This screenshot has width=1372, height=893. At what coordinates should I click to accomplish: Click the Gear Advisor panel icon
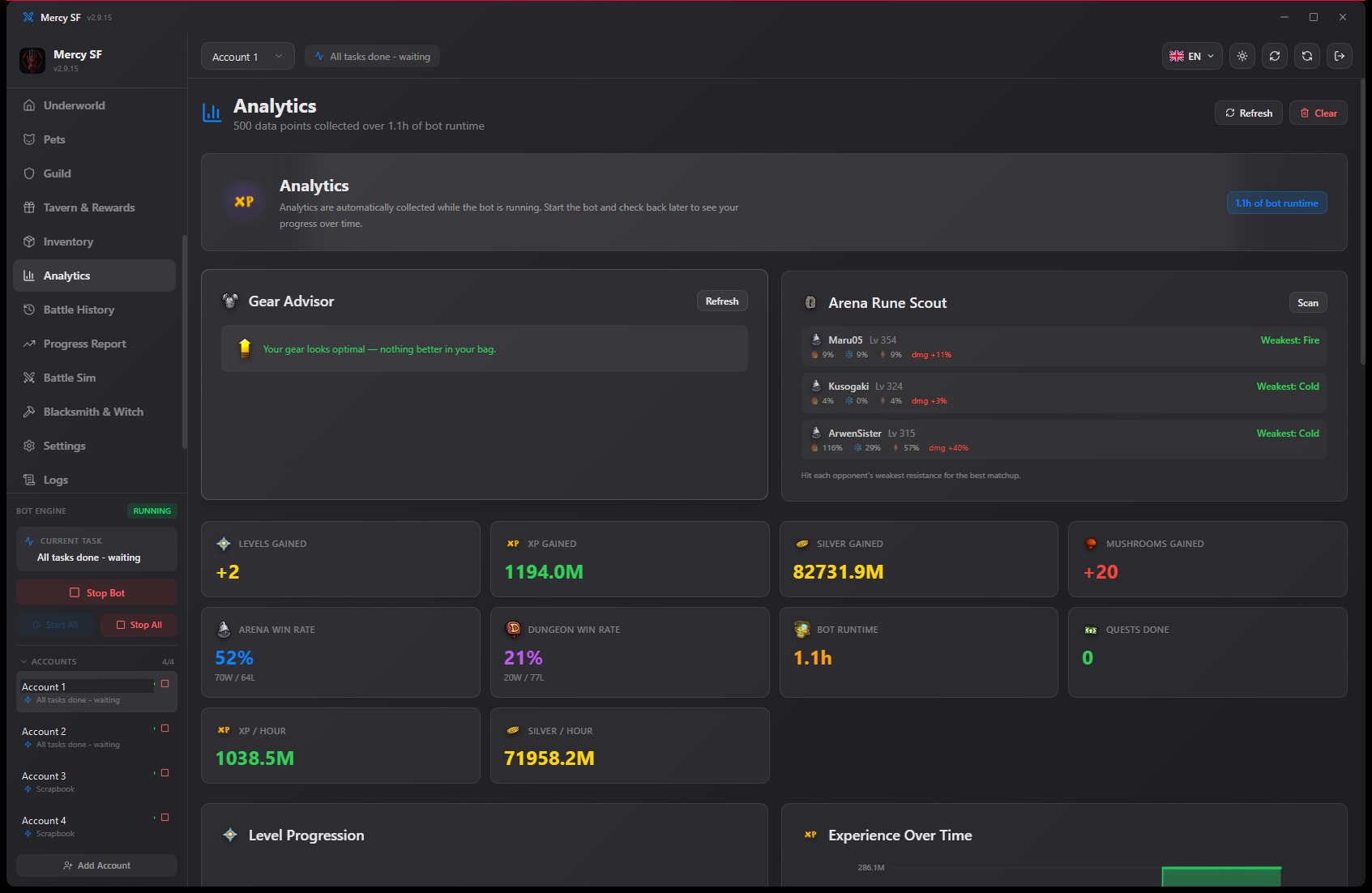[230, 301]
